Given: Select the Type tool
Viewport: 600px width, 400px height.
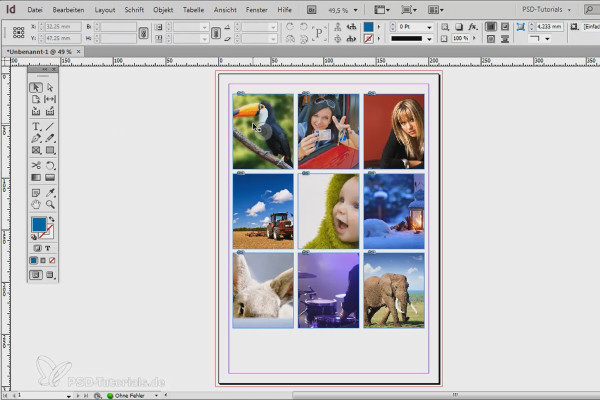Looking at the screenshot, I should pyautogui.click(x=36, y=126).
